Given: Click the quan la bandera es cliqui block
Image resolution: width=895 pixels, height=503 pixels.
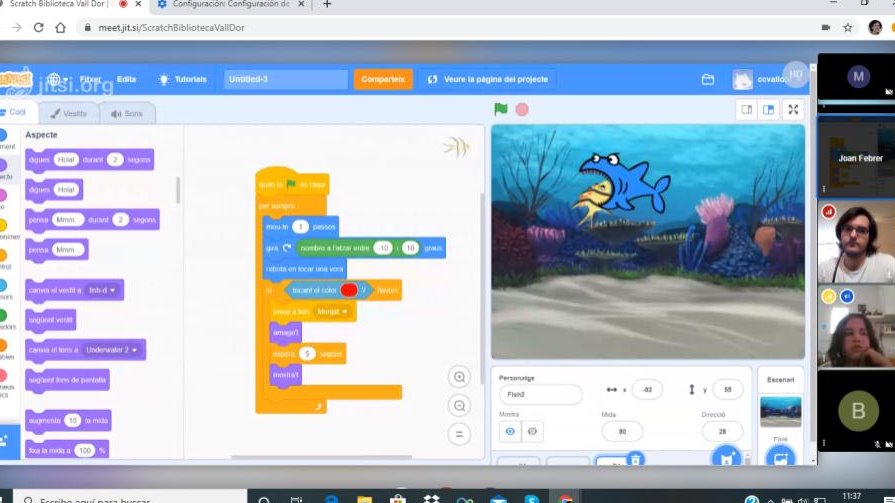Looking at the screenshot, I should pos(292,183).
